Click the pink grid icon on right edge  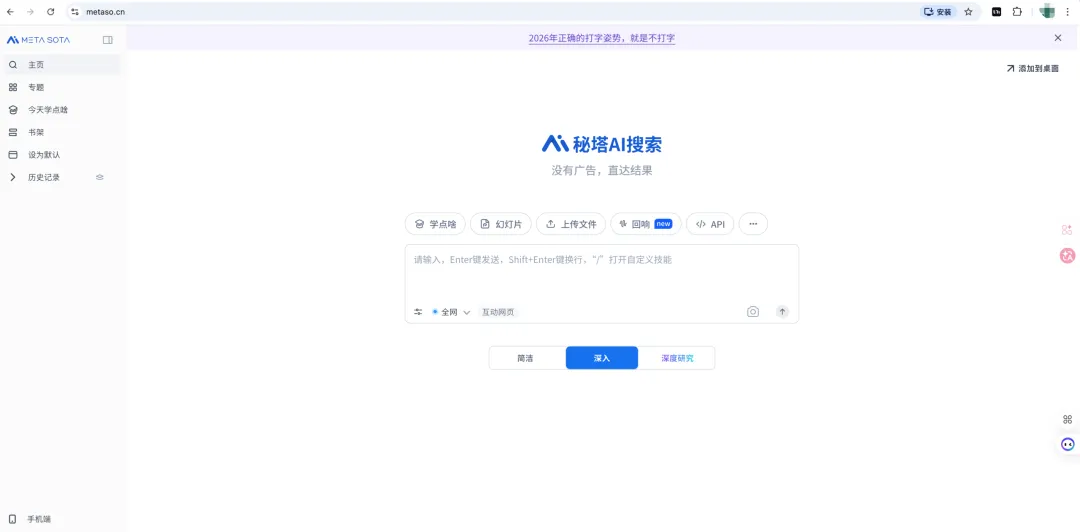(1067, 230)
